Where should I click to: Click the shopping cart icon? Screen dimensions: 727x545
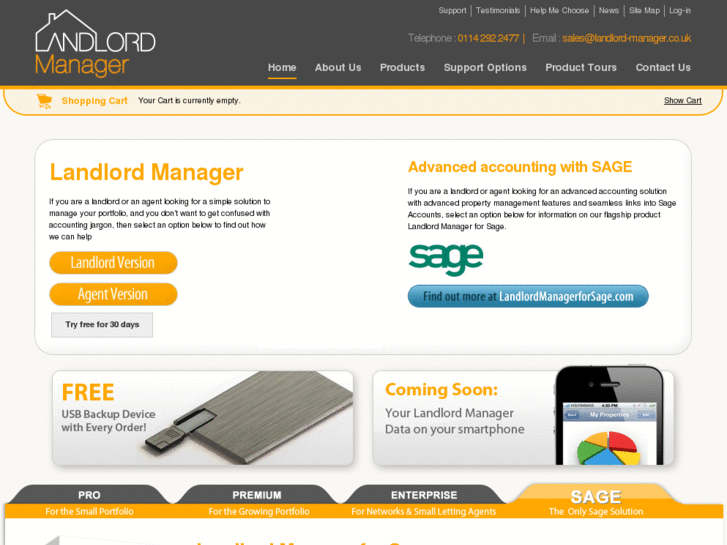[x=45, y=101]
